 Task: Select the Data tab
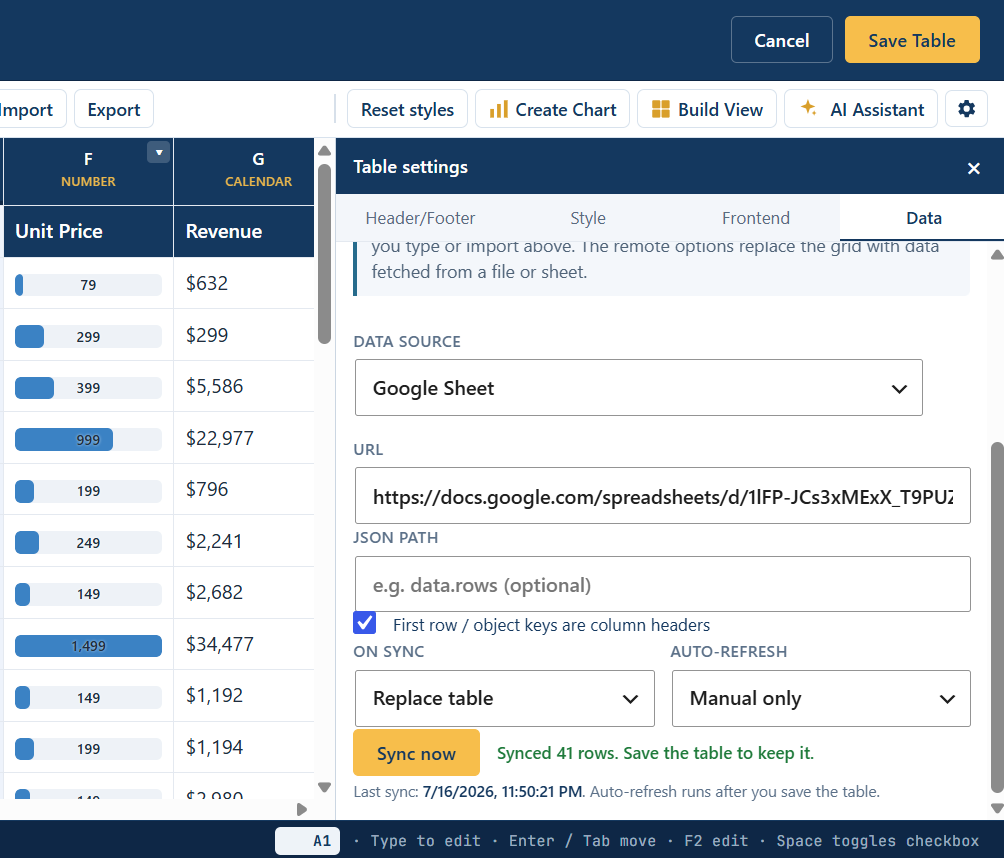pos(923,218)
